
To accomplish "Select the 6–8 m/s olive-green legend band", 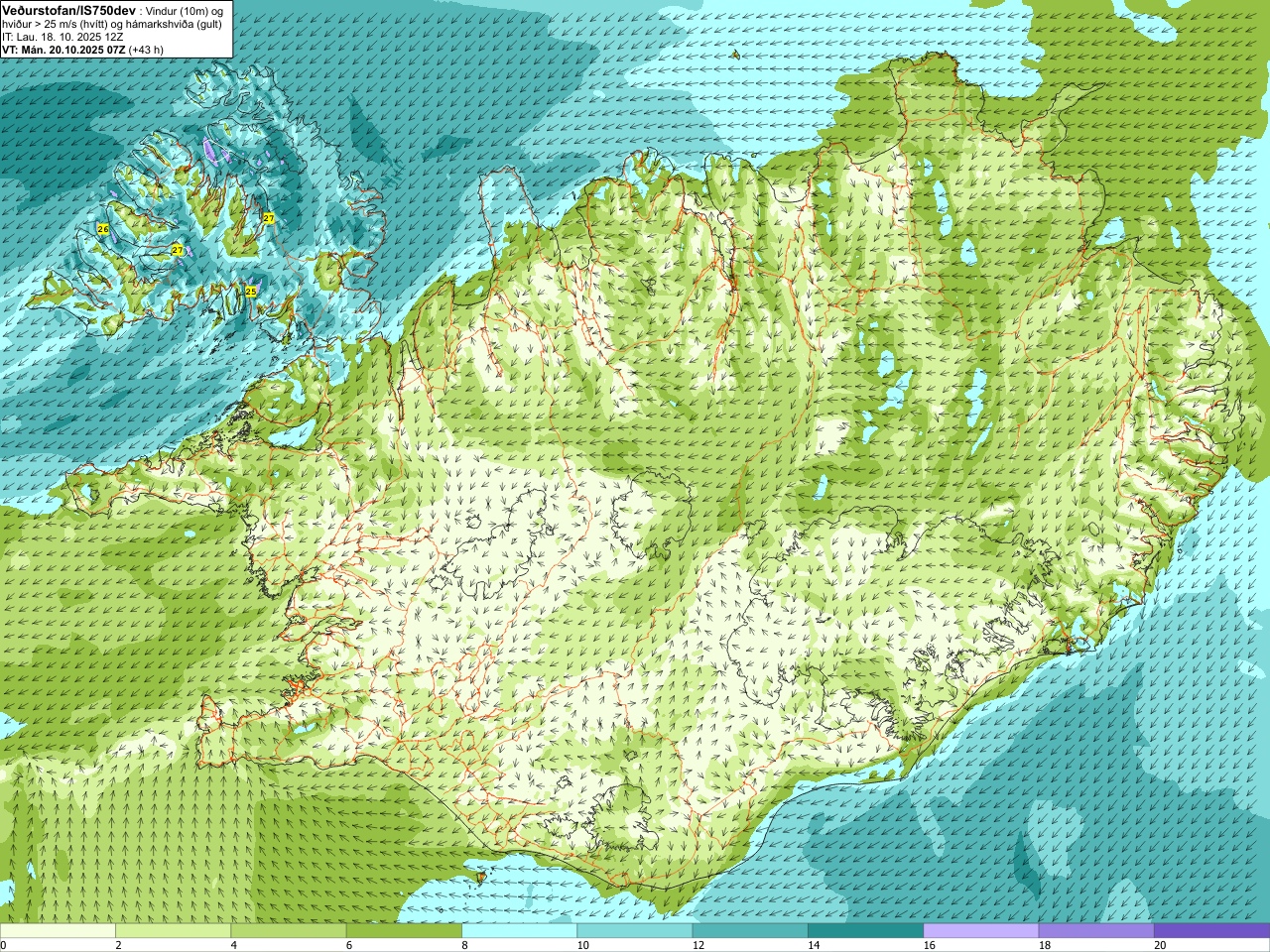I will (404, 931).
